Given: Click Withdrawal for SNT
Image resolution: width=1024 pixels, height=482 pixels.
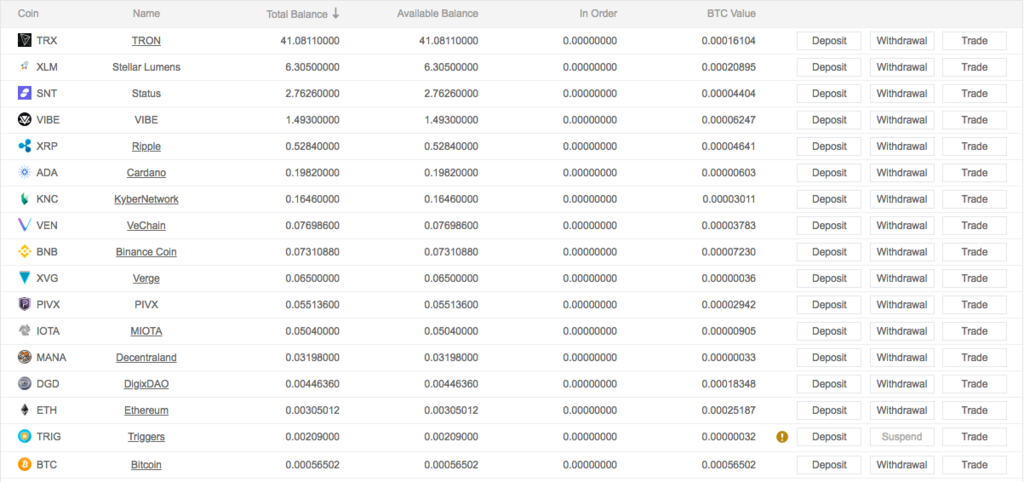Looking at the screenshot, I should tap(902, 93).
